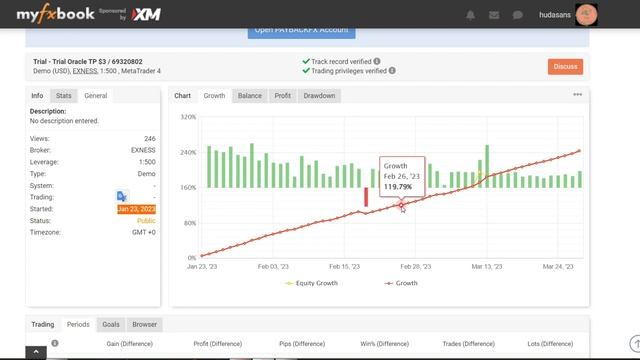
Task: Click the myfxbook logo
Action: (56, 14)
